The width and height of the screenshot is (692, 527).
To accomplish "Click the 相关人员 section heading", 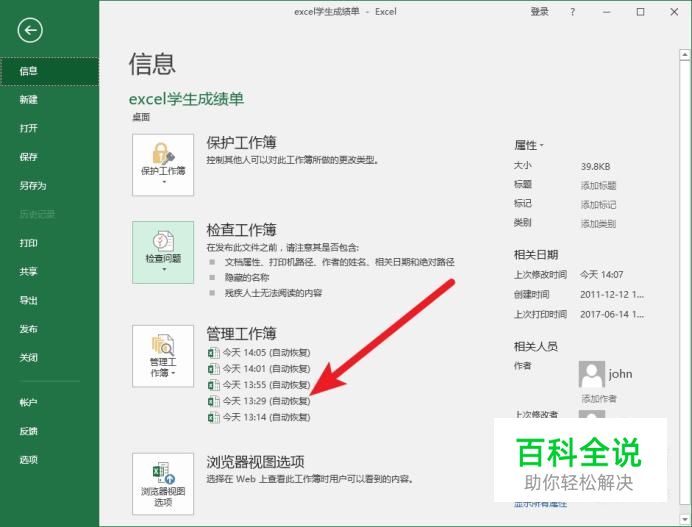I will (536, 347).
